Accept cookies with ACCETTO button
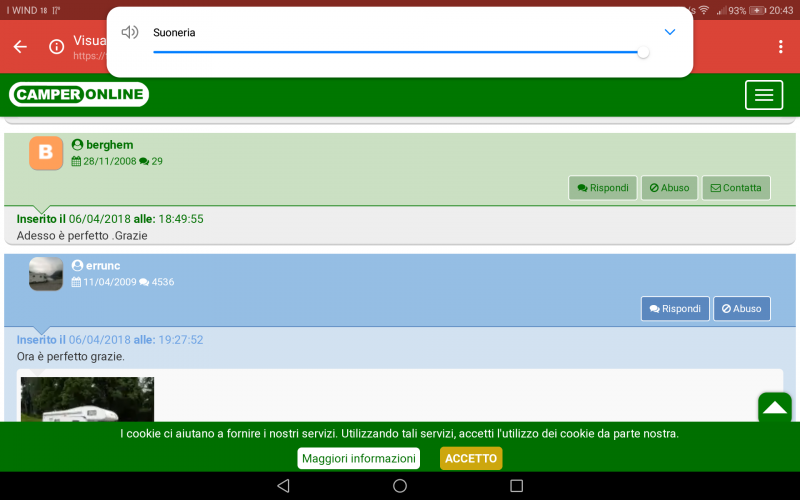 pos(470,458)
